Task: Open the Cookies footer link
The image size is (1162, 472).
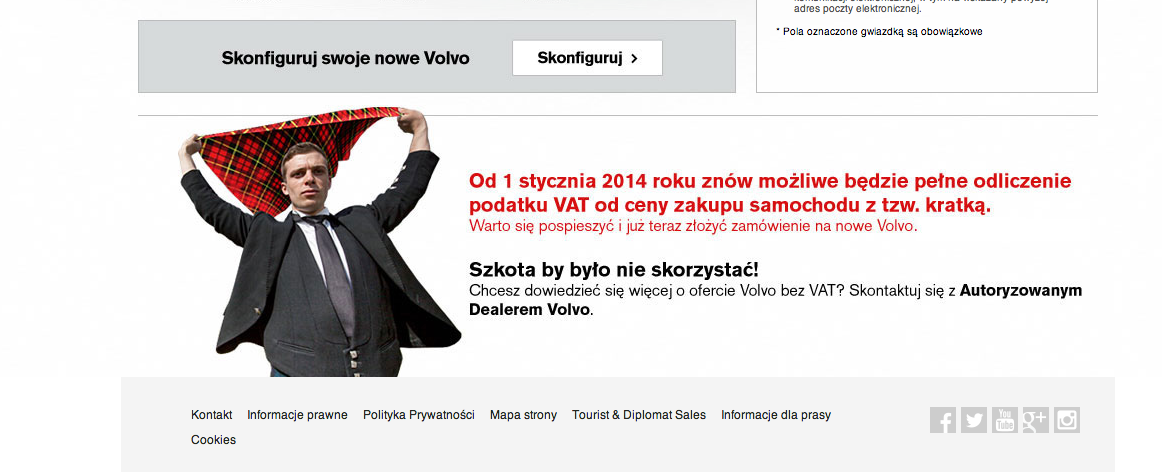Action: pyautogui.click(x=213, y=440)
